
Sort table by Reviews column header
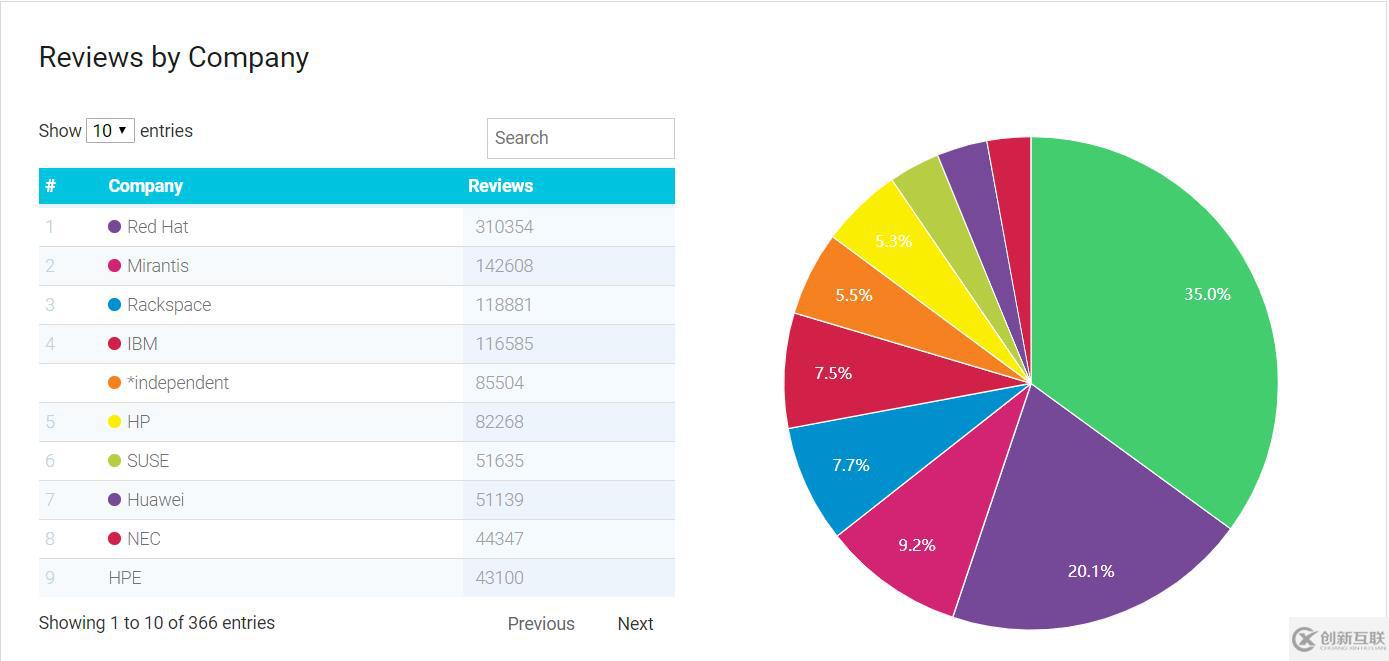[x=500, y=186]
